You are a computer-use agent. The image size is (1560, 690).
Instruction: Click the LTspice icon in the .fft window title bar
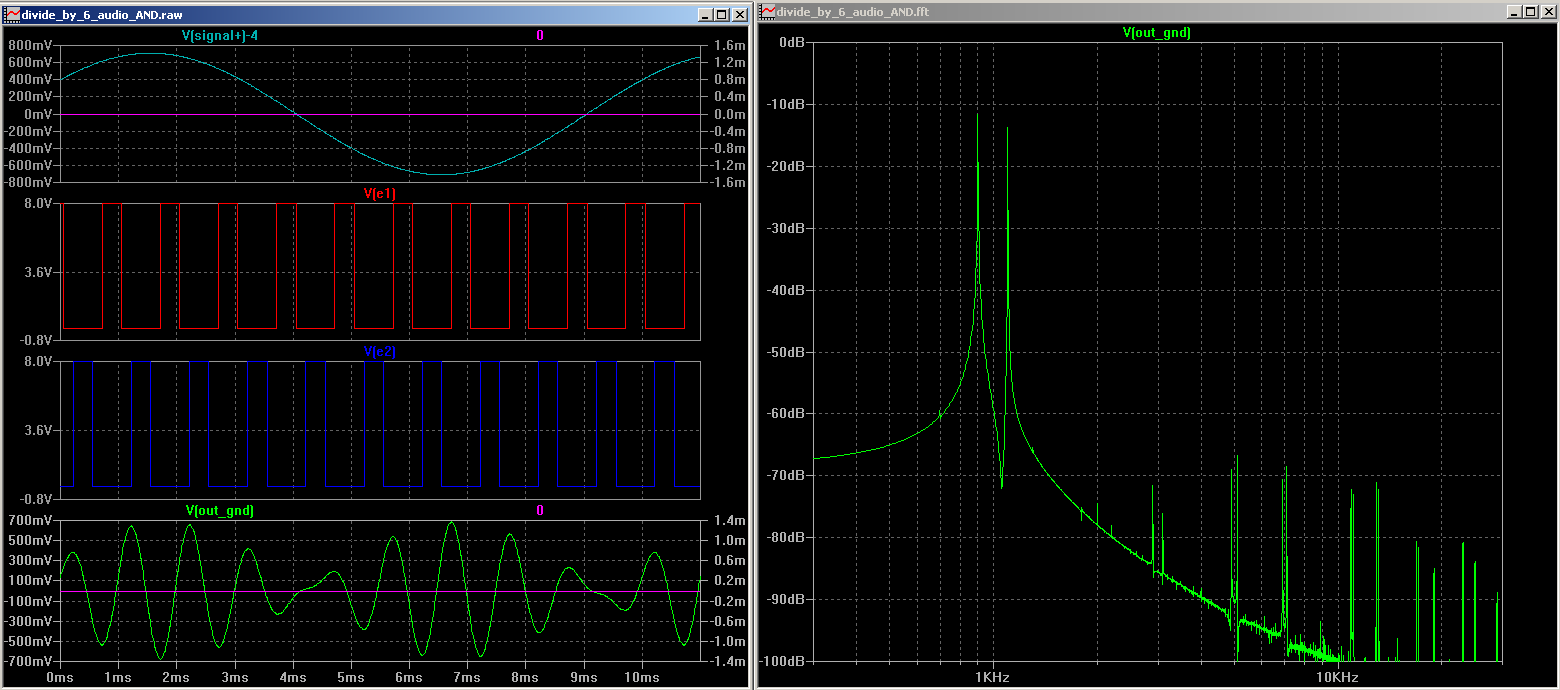[x=767, y=12]
